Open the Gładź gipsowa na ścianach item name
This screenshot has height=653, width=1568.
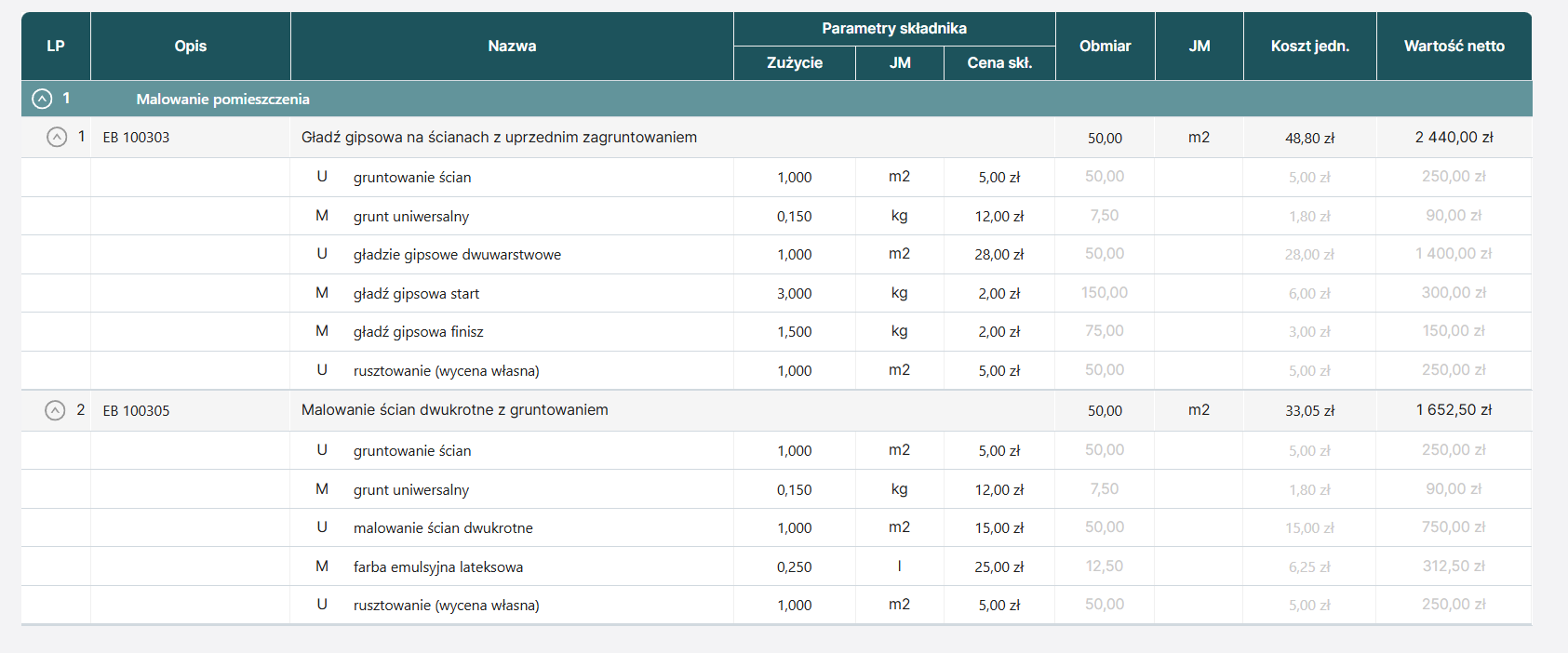[x=499, y=138]
